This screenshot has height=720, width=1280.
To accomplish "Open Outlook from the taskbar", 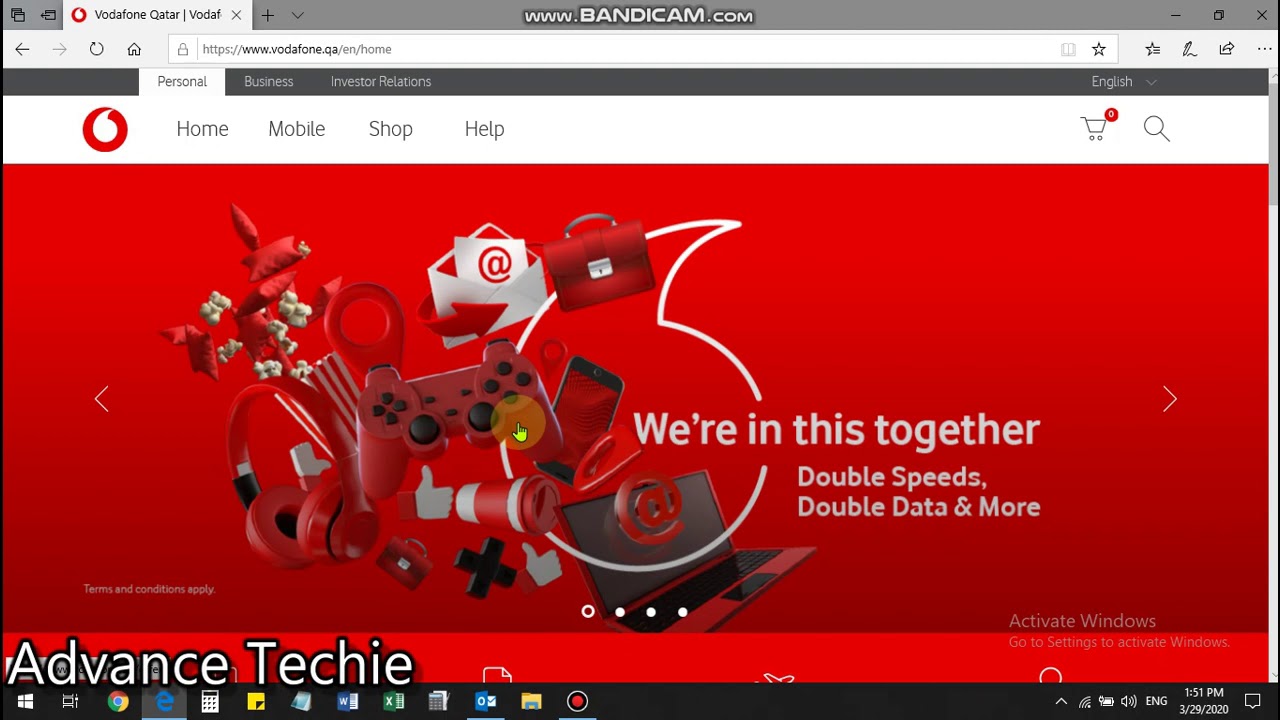I will 486,701.
